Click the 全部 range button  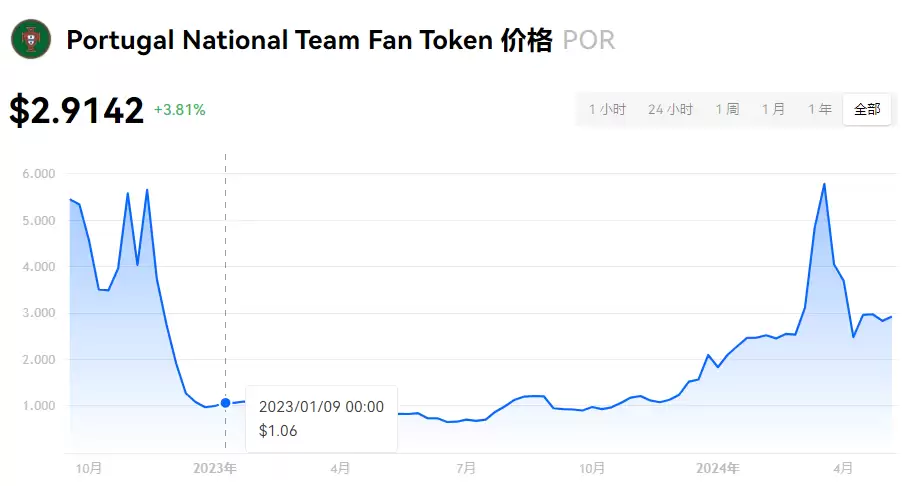[867, 109]
